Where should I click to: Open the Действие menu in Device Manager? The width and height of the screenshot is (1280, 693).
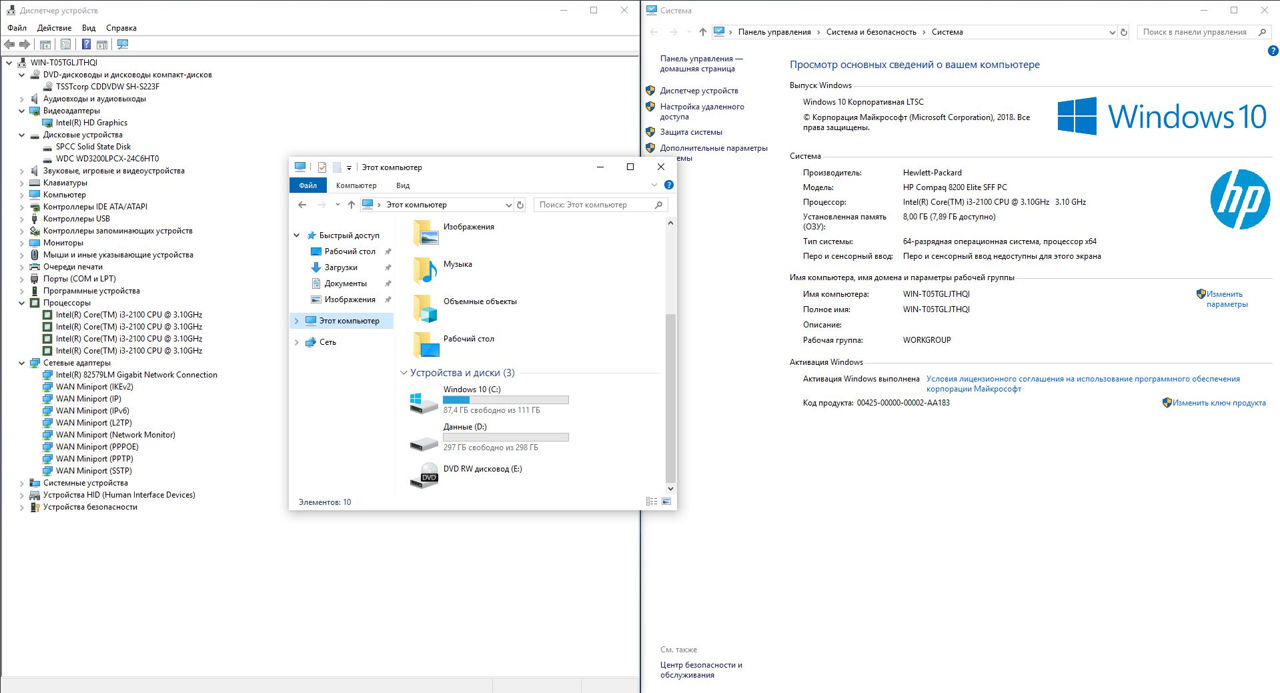pyautogui.click(x=54, y=28)
